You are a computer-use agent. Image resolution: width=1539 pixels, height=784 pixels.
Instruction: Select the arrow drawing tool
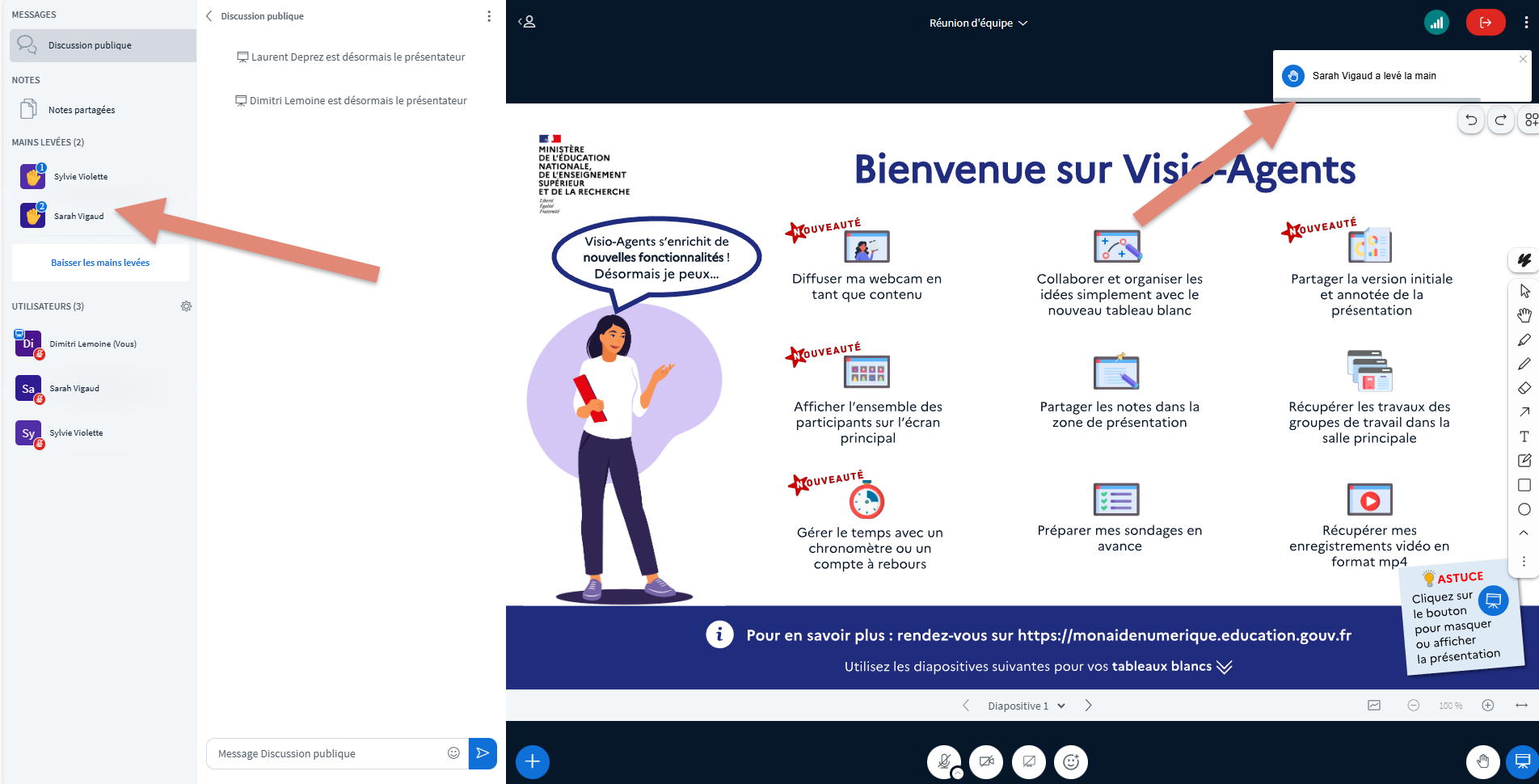click(1524, 412)
